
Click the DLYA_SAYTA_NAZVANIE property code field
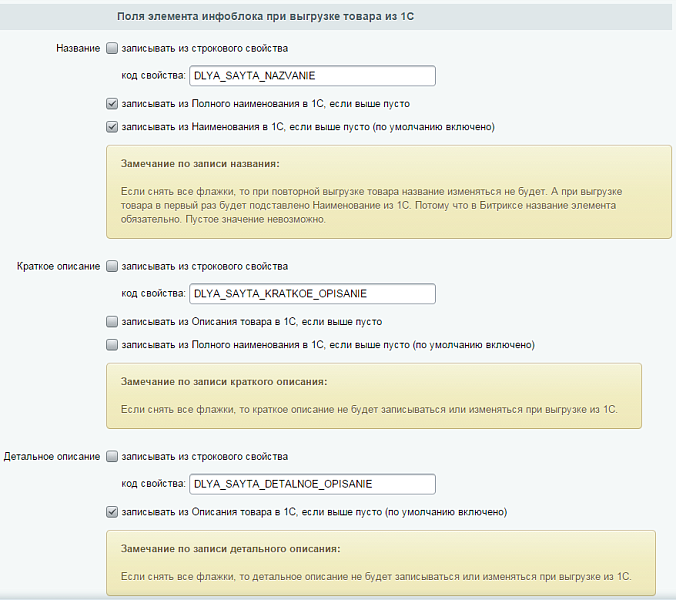pos(311,75)
